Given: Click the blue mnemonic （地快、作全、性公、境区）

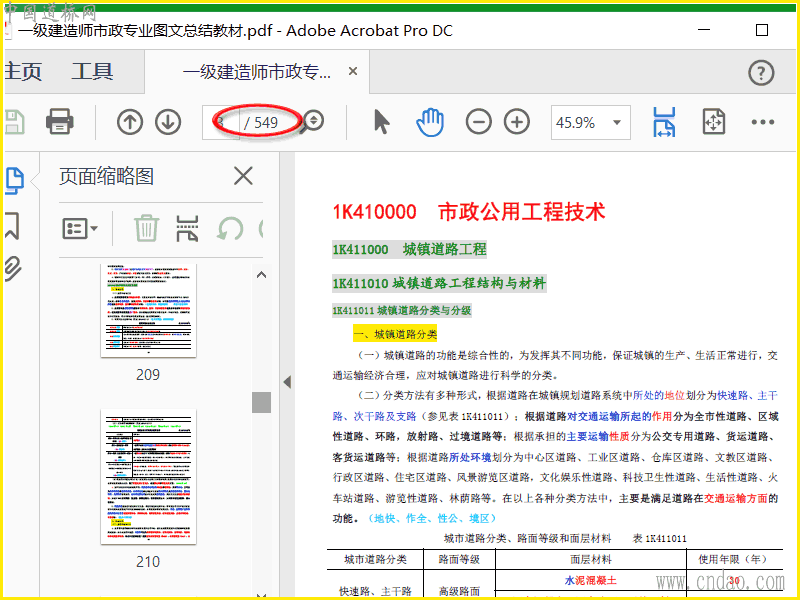Looking at the screenshot, I should pyautogui.click(x=432, y=518).
